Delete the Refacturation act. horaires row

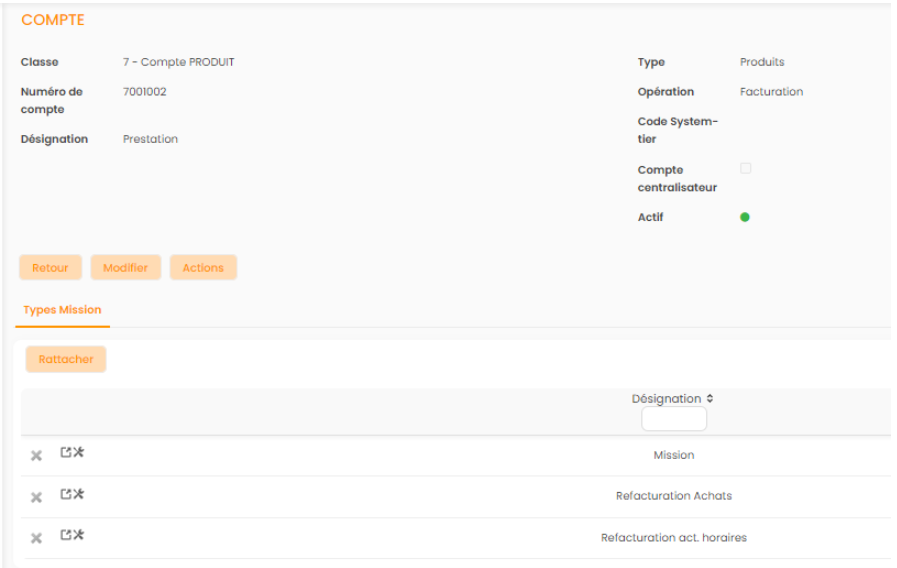pos(36,539)
